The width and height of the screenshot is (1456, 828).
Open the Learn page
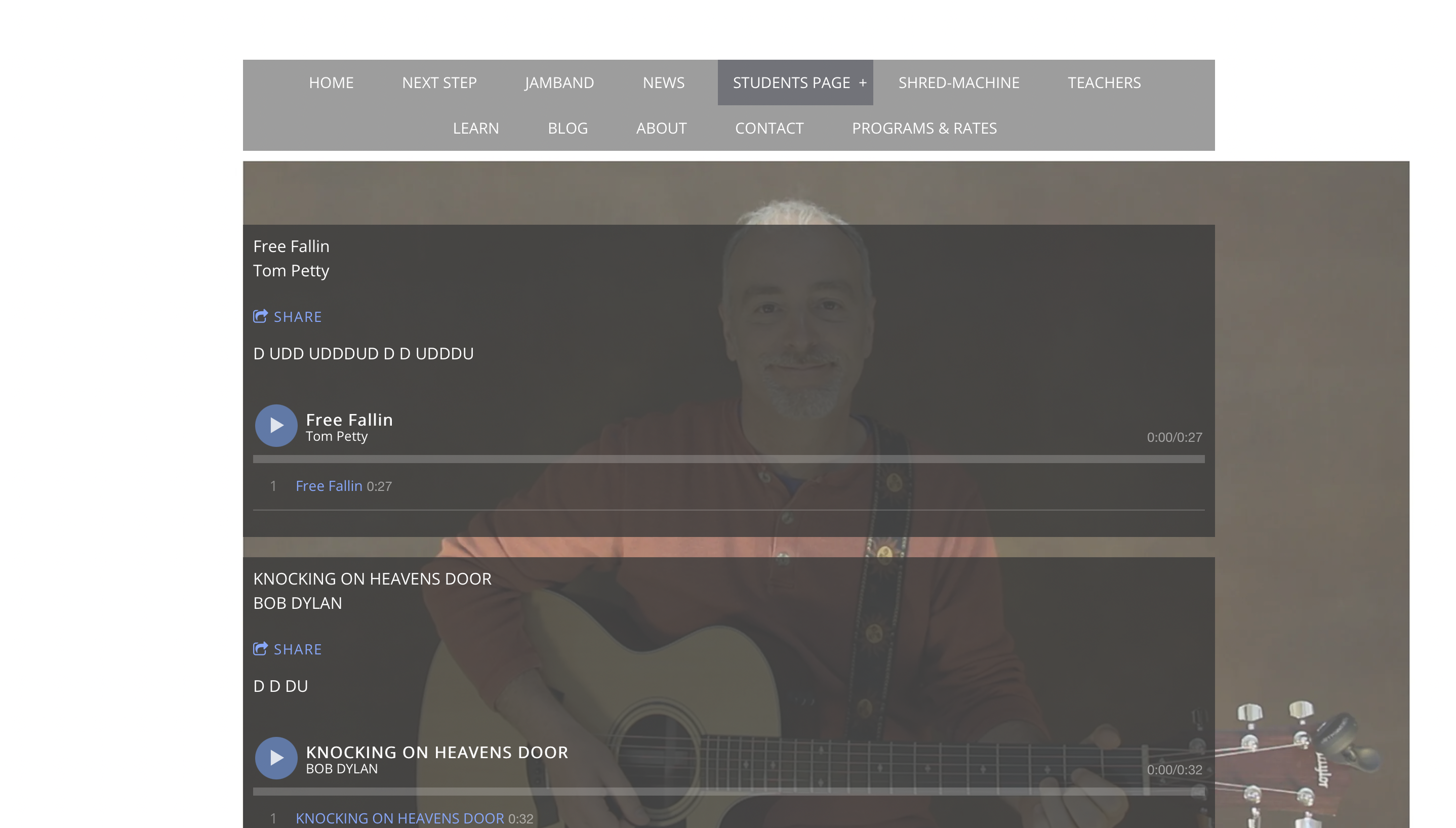click(475, 128)
